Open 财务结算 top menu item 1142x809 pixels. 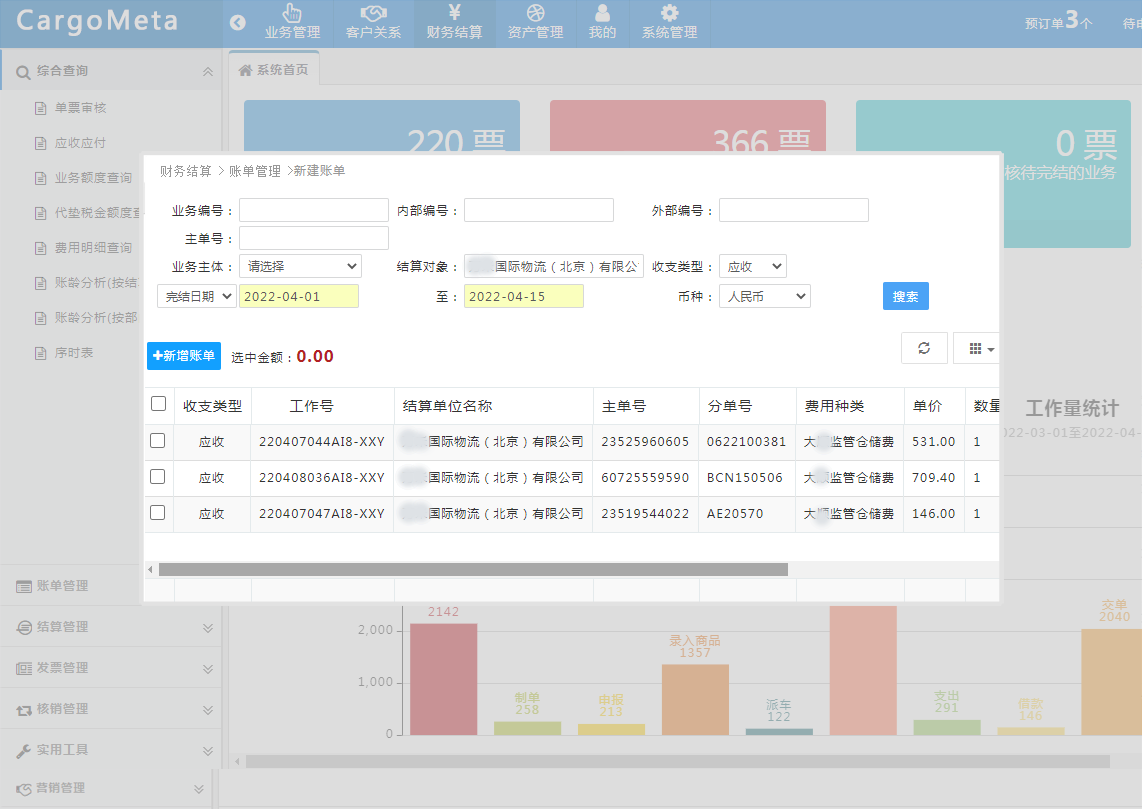454,22
